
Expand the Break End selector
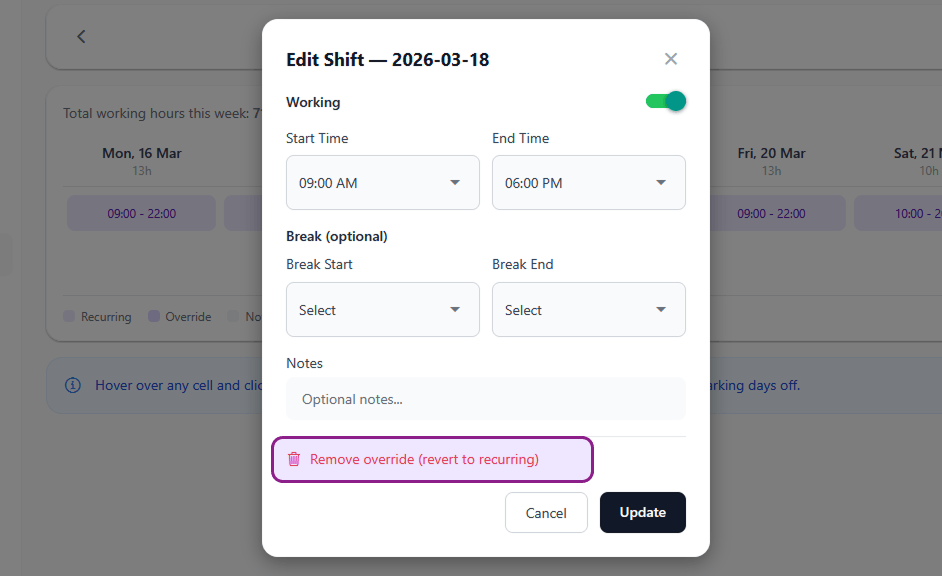tap(588, 310)
